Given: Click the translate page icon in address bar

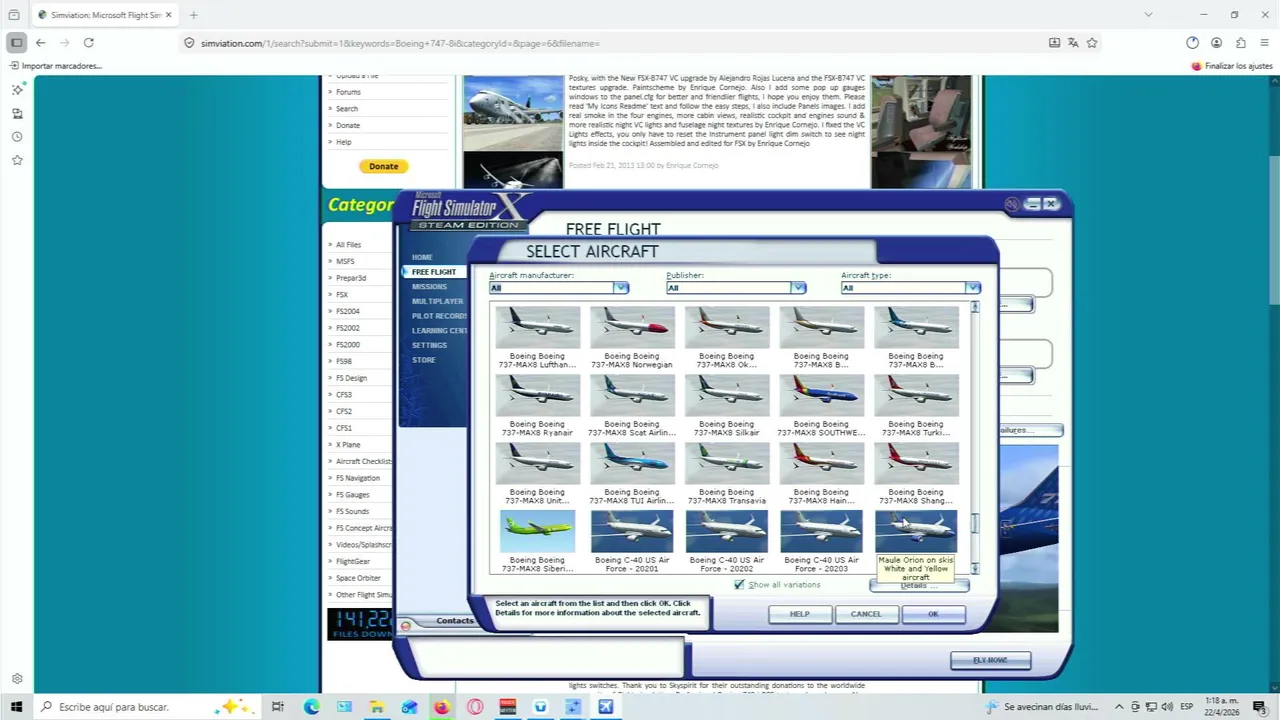Looking at the screenshot, I should tap(1073, 43).
